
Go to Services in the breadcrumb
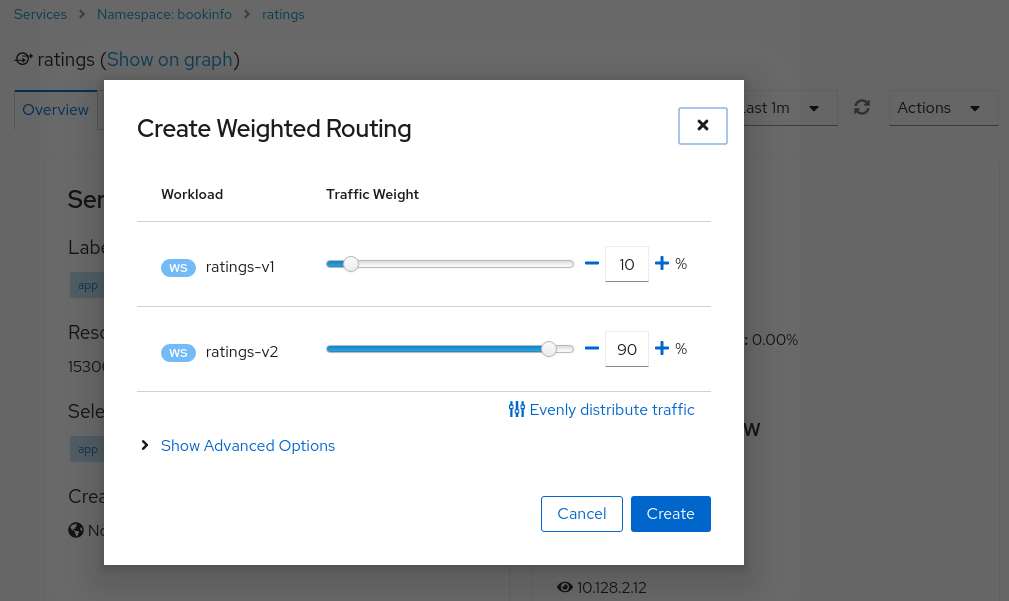coord(40,15)
